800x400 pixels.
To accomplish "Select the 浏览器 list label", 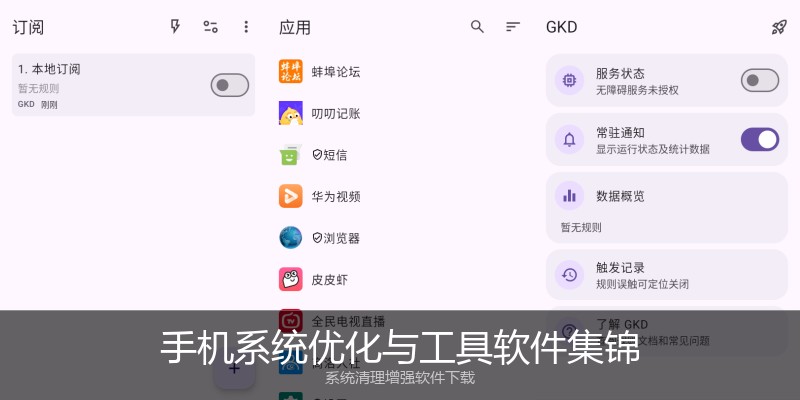I will point(341,238).
